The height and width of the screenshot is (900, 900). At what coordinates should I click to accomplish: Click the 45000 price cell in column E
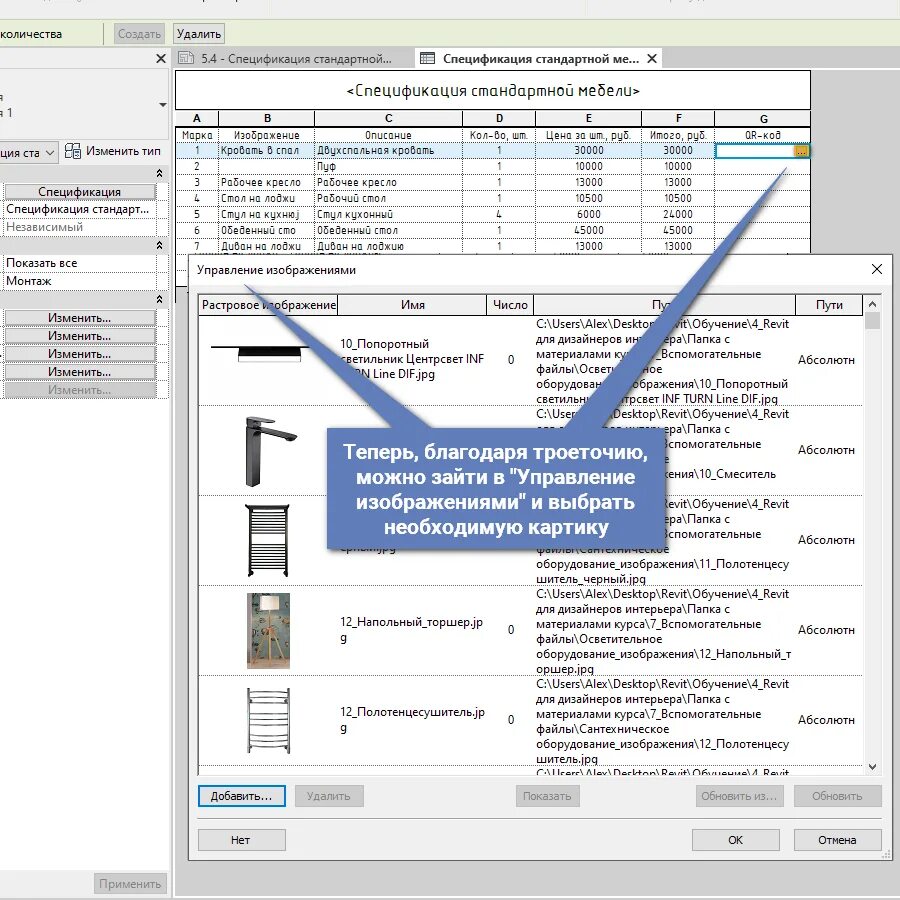coord(589,230)
